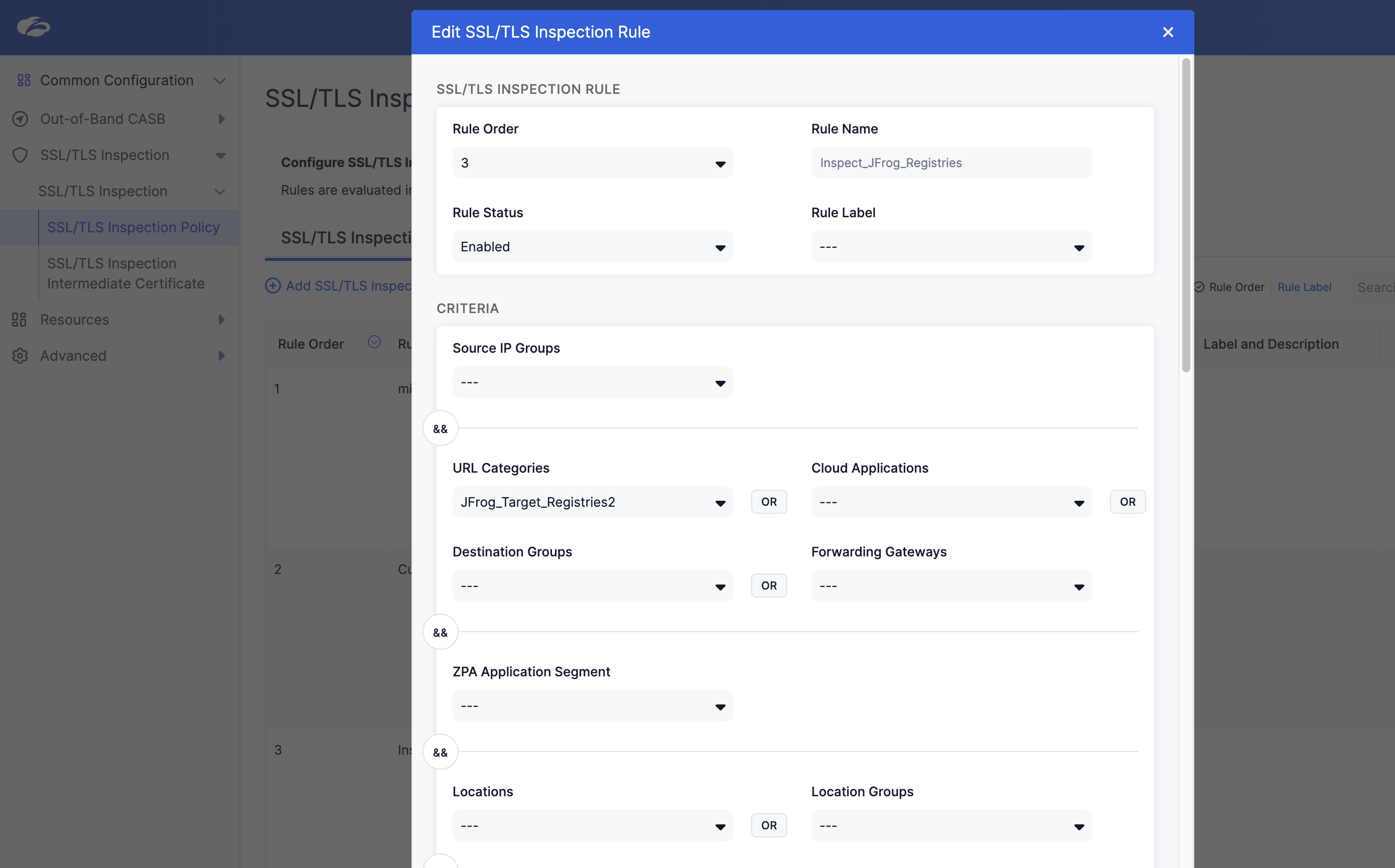Viewport: 1395px width, 868px height.
Task: Open the Rule Order dropdown showing 3
Action: tap(593, 163)
